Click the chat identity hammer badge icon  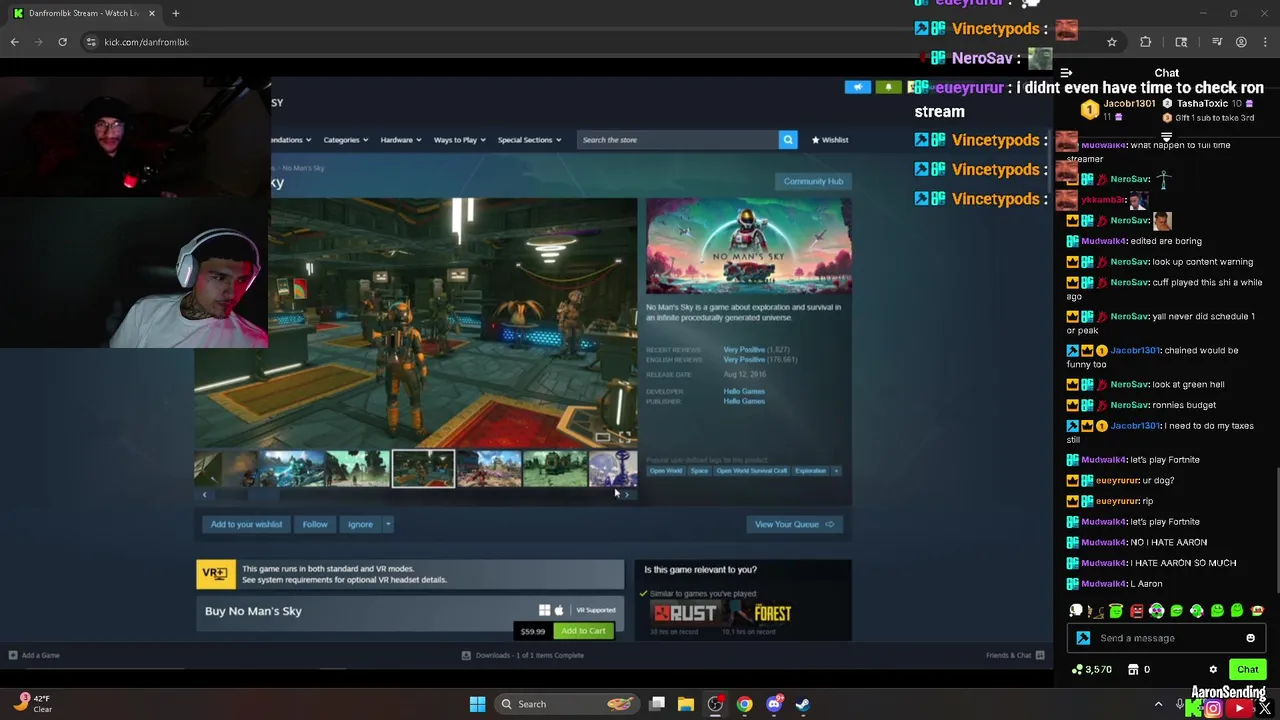1084,638
